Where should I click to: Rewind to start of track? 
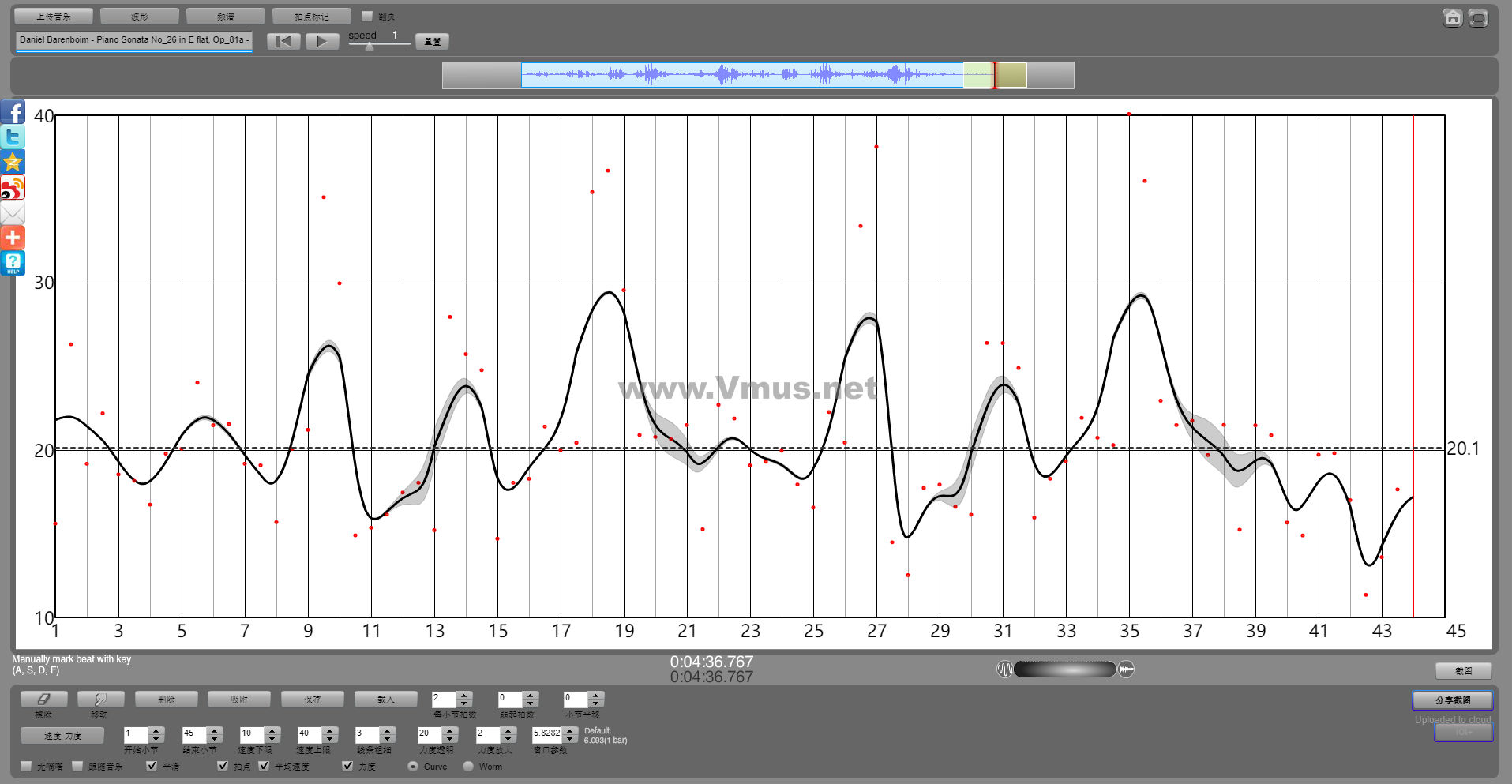tap(283, 41)
